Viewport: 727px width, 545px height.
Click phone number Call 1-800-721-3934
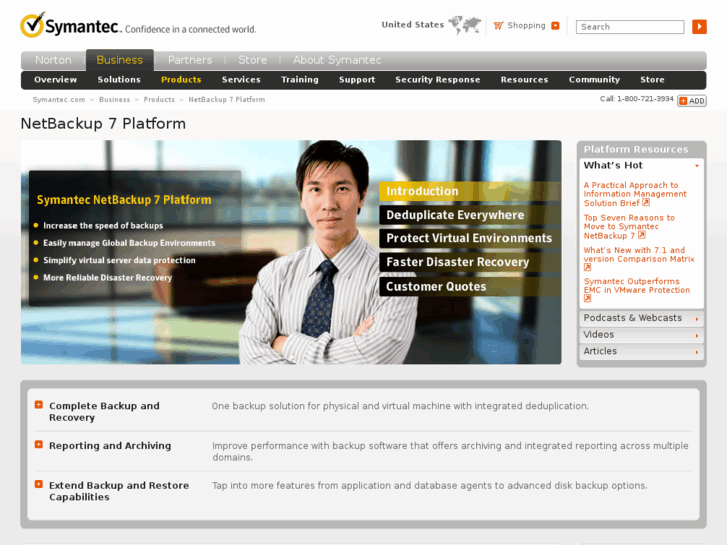(x=636, y=99)
